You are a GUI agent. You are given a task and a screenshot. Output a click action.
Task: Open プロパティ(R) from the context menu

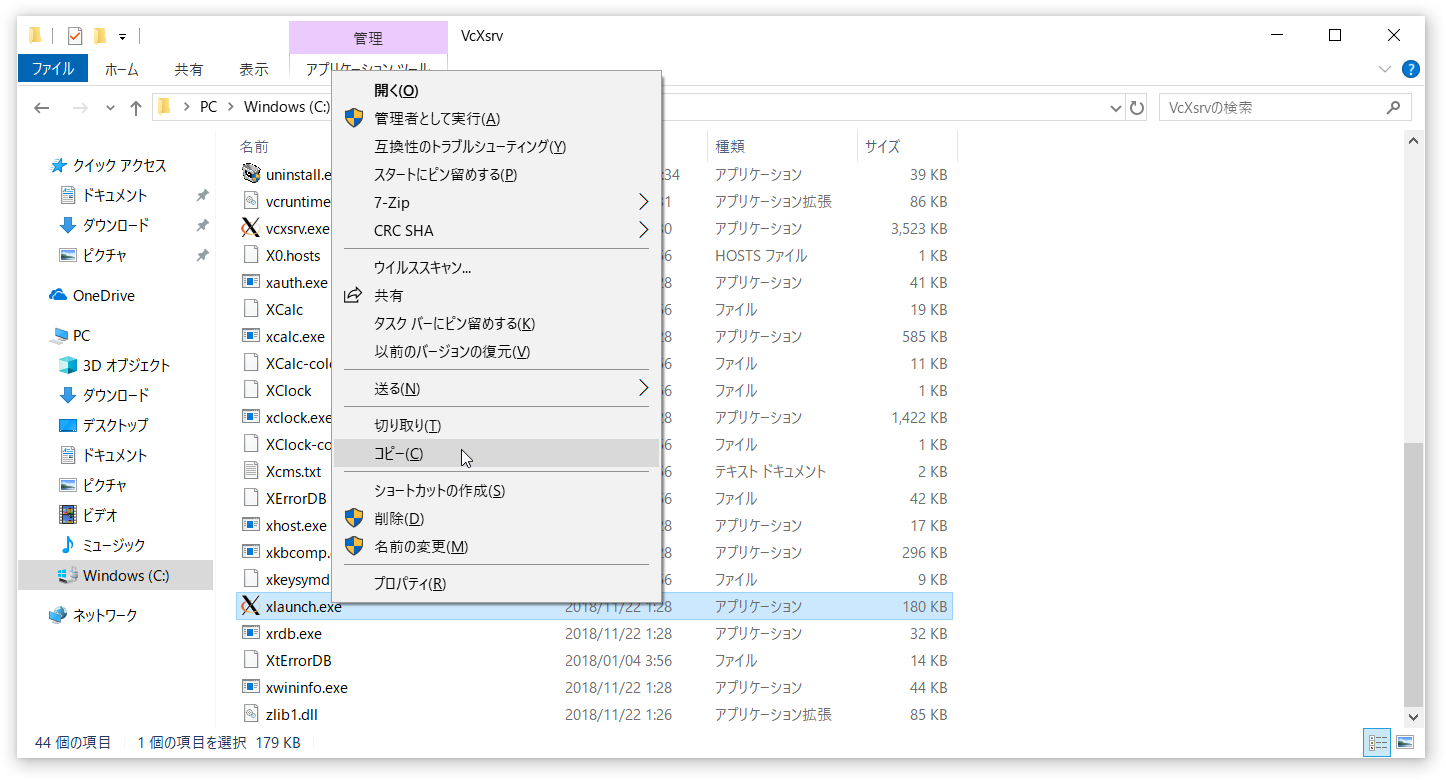tap(496, 583)
